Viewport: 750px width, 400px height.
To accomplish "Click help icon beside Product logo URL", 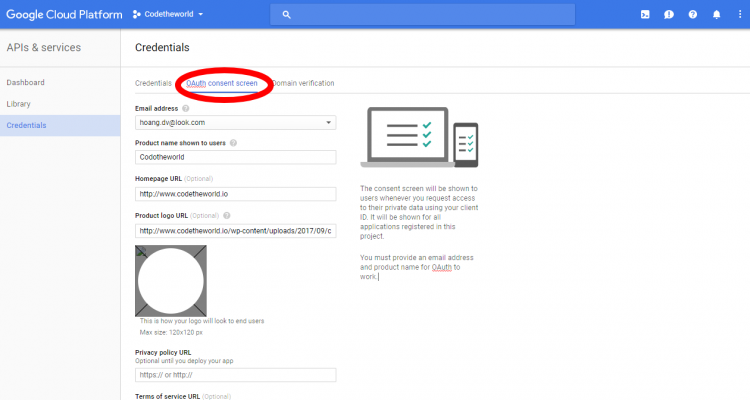I will pos(227,216).
